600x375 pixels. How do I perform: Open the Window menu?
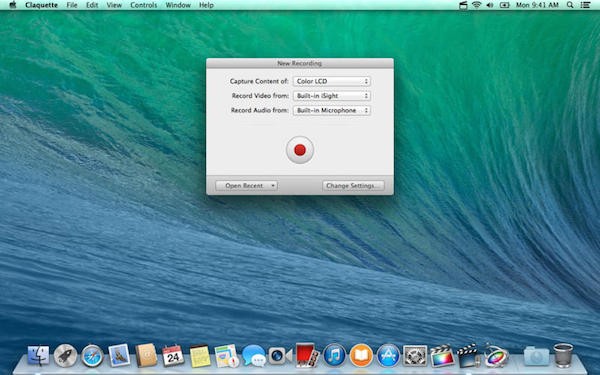click(x=178, y=5)
